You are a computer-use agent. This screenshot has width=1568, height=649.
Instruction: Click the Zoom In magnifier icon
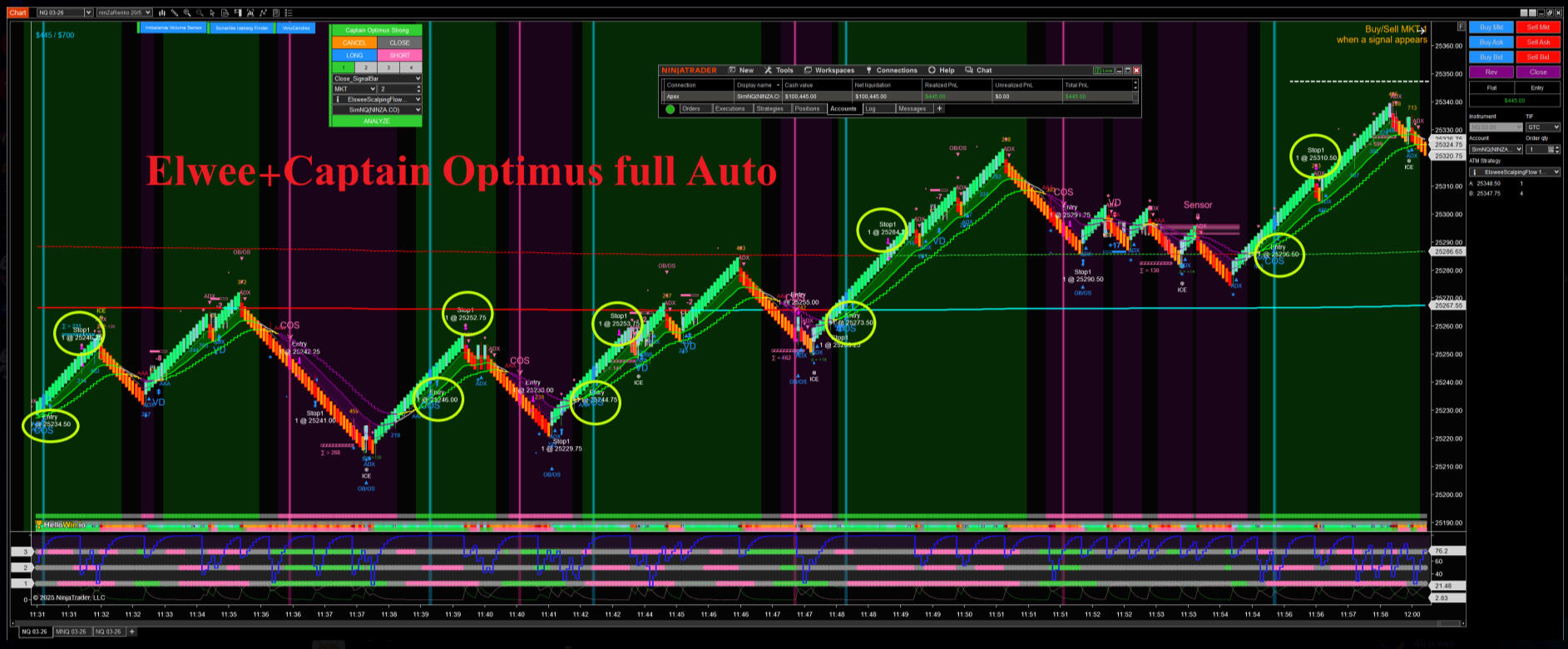pos(186,12)
